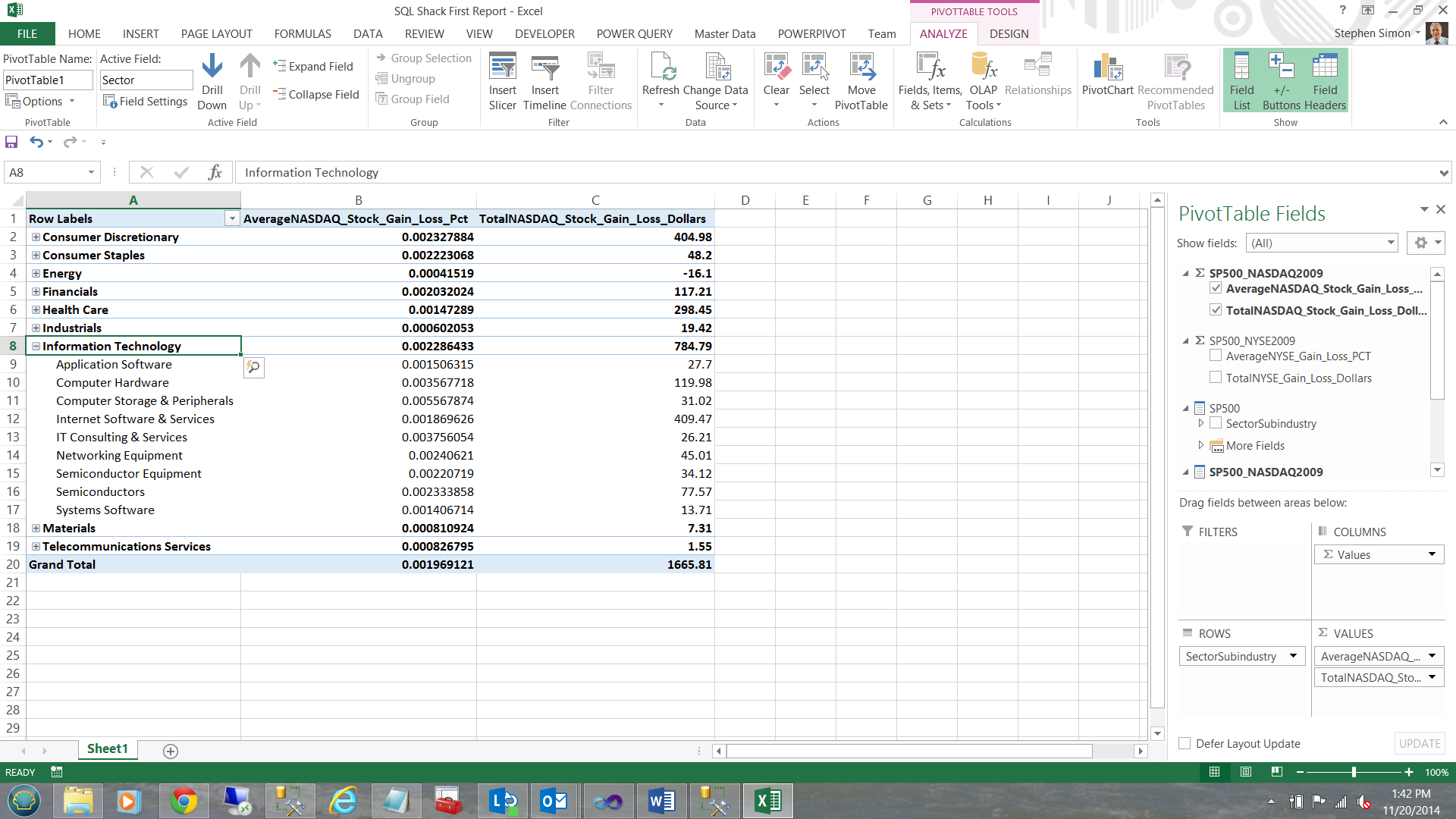Screen dimensions: 1456x819
Task: Click the zoom slider in the status bar
Action: pos(1354,772)
